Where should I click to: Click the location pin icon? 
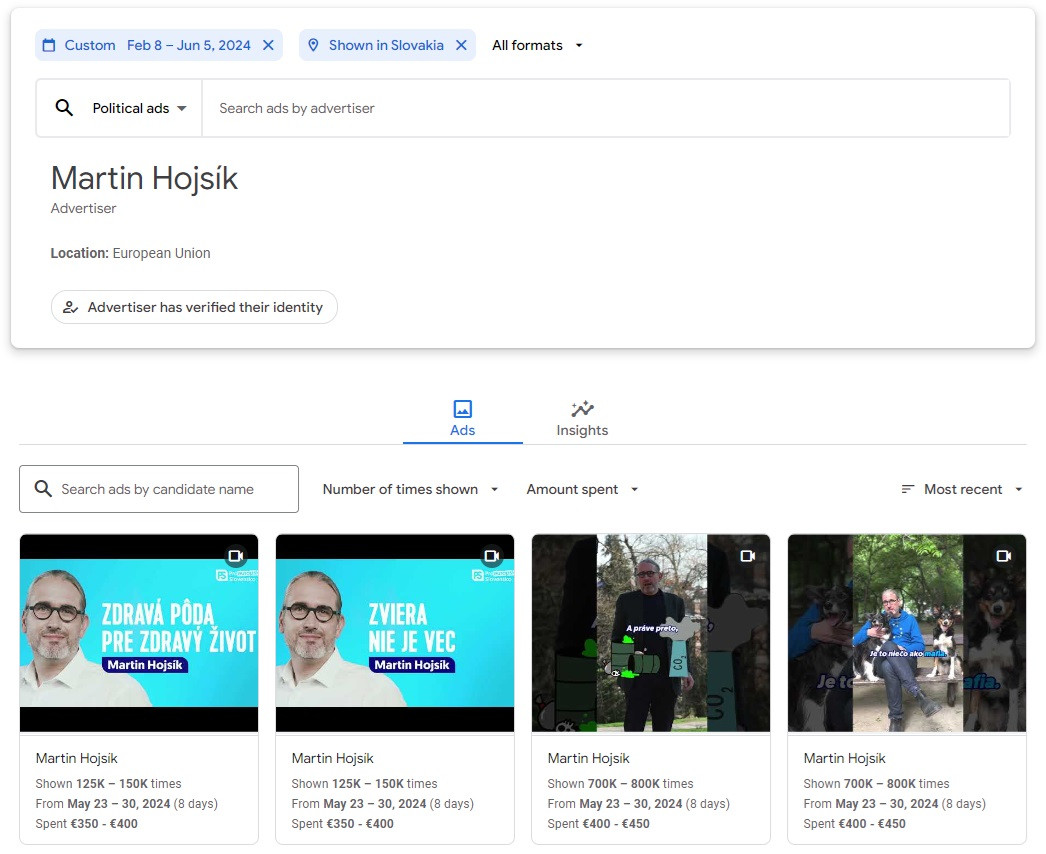[313, 45]
